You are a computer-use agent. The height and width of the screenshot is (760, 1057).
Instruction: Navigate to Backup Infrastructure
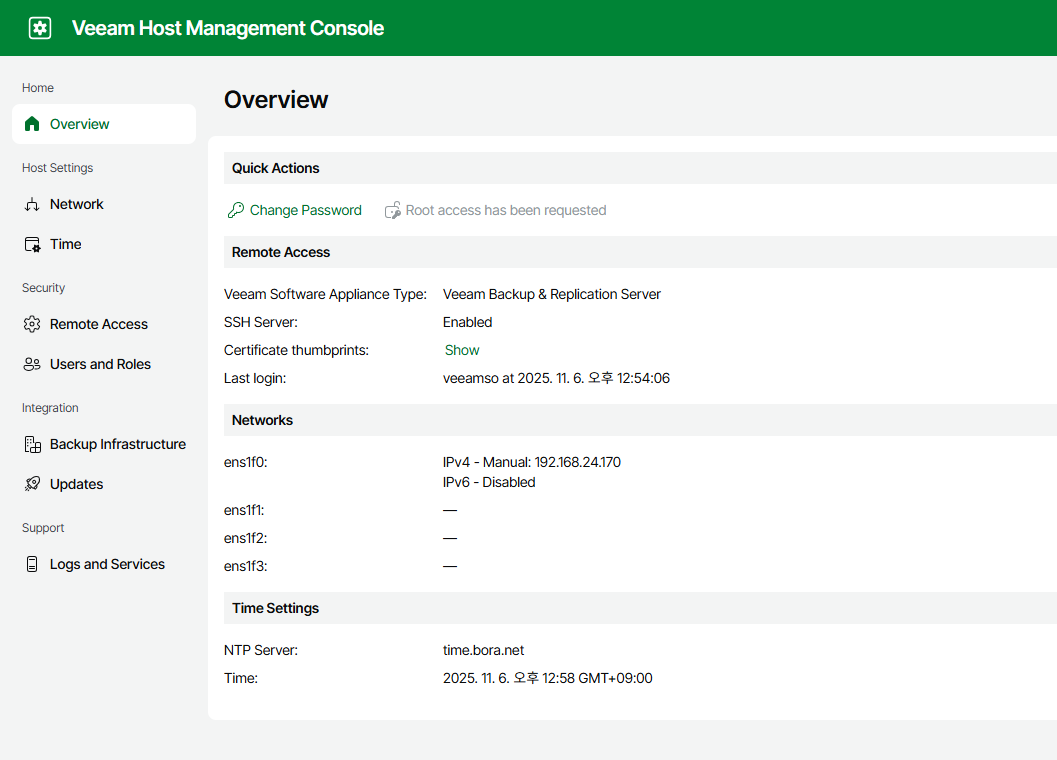click(x=104, y=444)
